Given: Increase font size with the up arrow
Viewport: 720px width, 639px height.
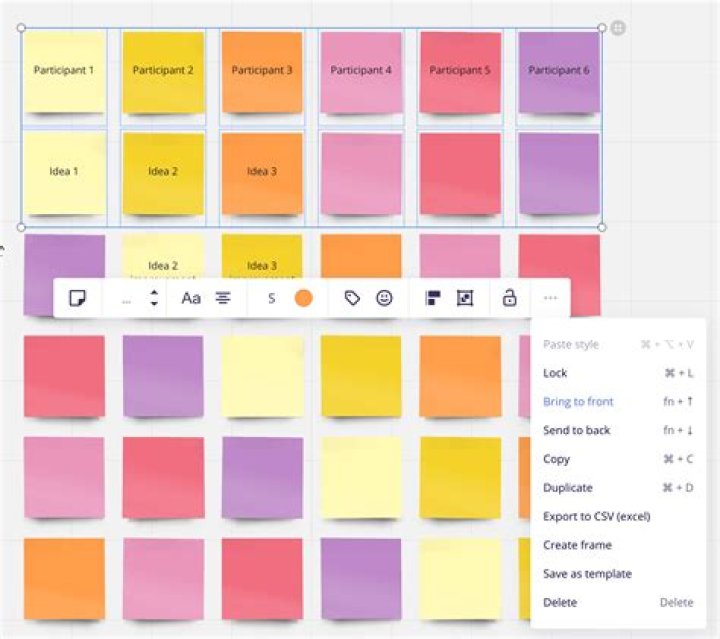Looking at the screenshot, I should [154, 292].
